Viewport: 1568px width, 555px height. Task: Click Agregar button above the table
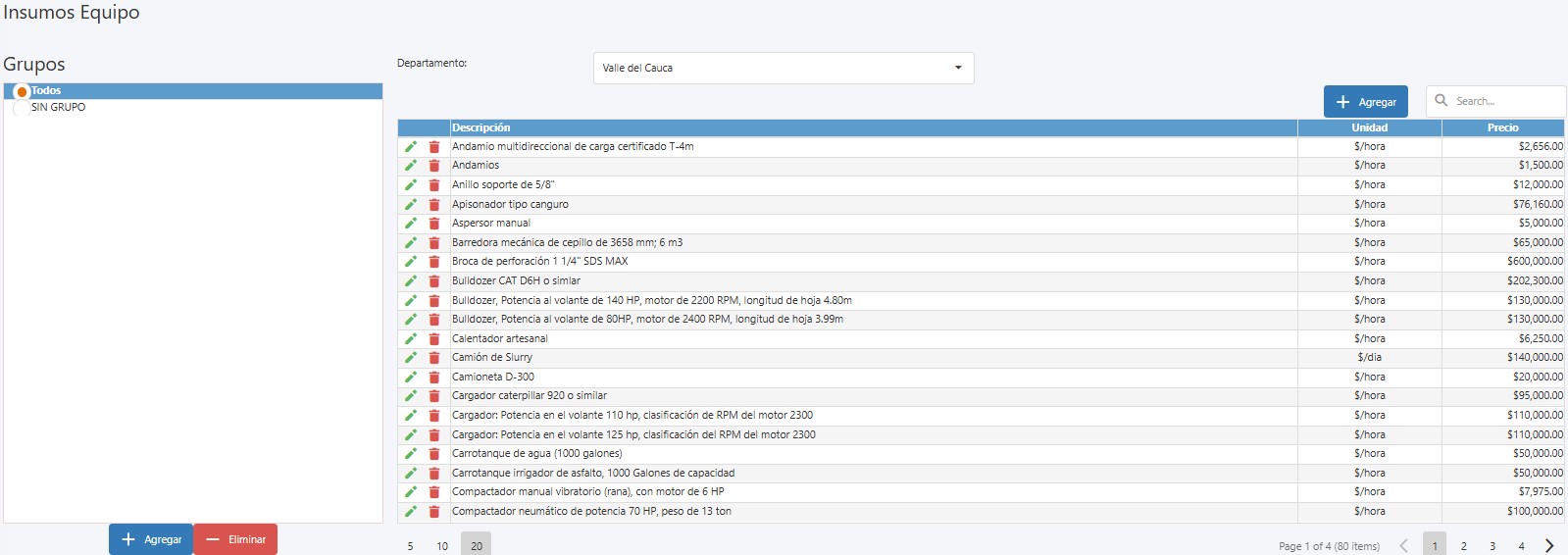[x=1366, y=102]
